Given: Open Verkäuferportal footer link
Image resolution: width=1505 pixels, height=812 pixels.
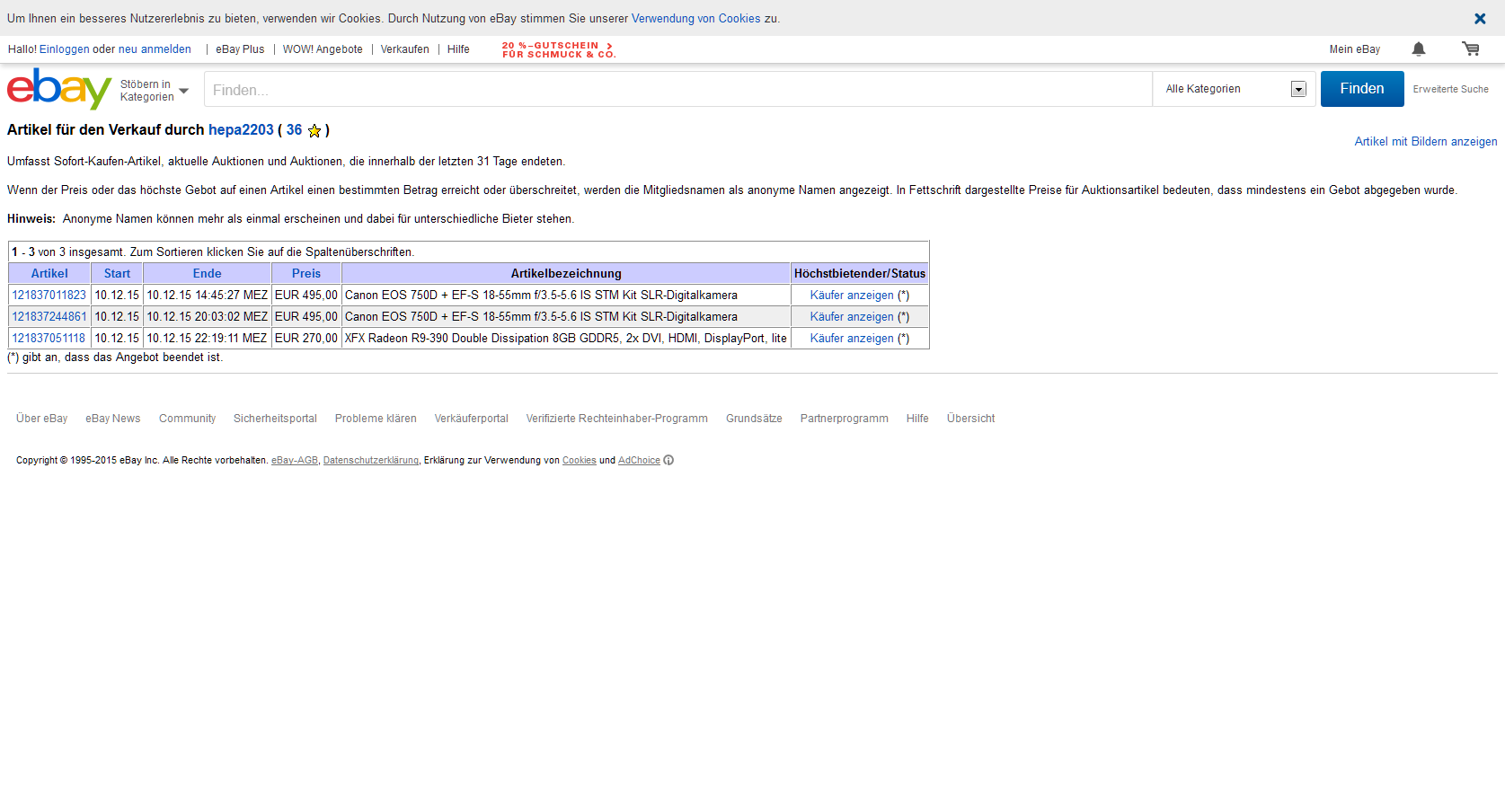Looking at the screenshot, I should (x=472, y=419).
